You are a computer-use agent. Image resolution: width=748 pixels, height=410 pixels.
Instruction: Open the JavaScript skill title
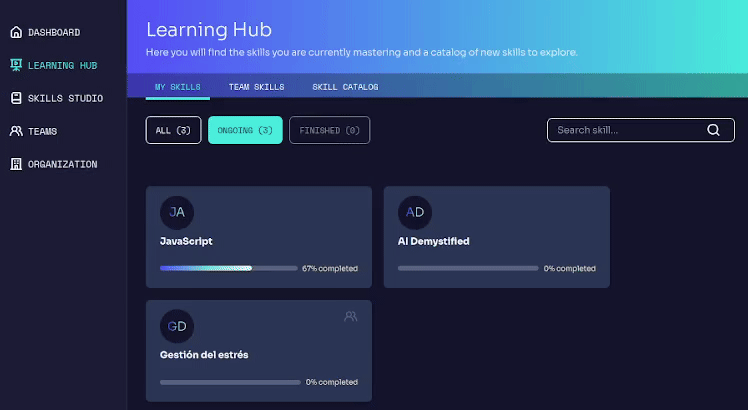click(186, 241)
